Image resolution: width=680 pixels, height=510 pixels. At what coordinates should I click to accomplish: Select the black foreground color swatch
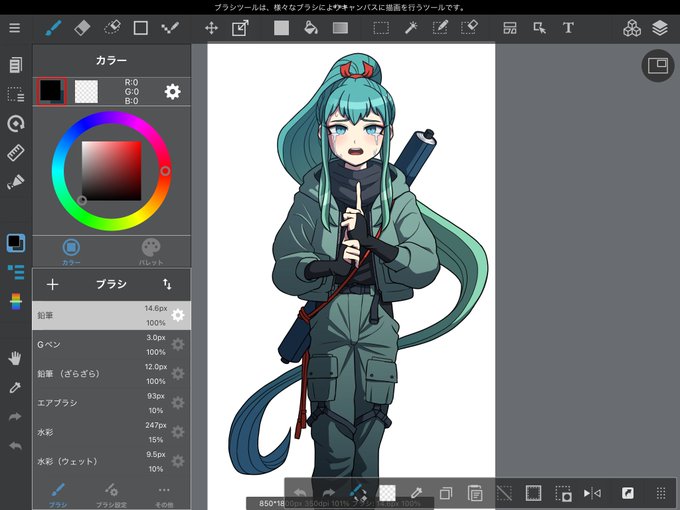tap(51, 92)
